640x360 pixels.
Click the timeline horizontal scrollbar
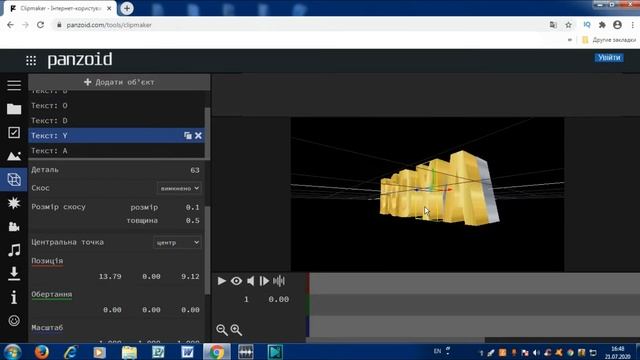pyautogui.click(x=396, y=340)
